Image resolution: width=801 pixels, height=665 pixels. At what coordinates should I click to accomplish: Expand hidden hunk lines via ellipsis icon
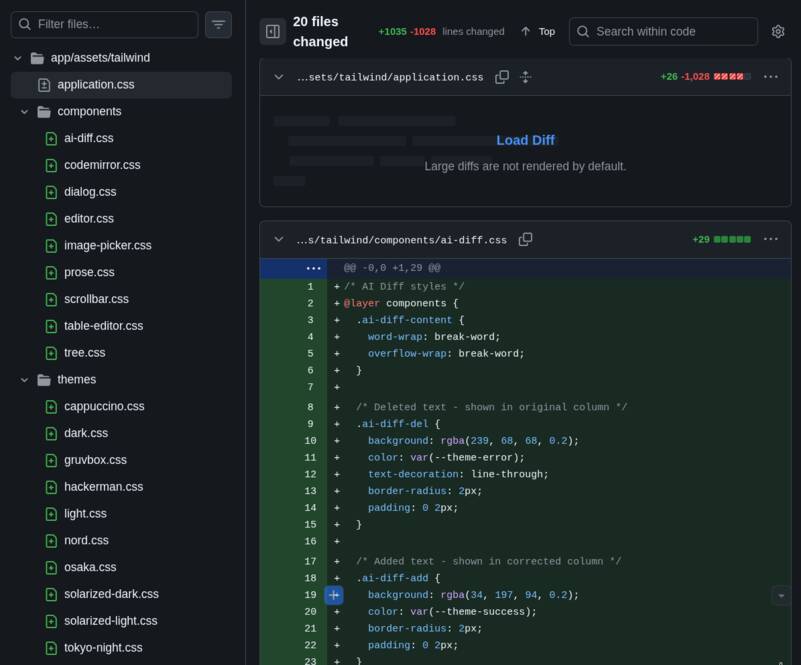point(313,267)
